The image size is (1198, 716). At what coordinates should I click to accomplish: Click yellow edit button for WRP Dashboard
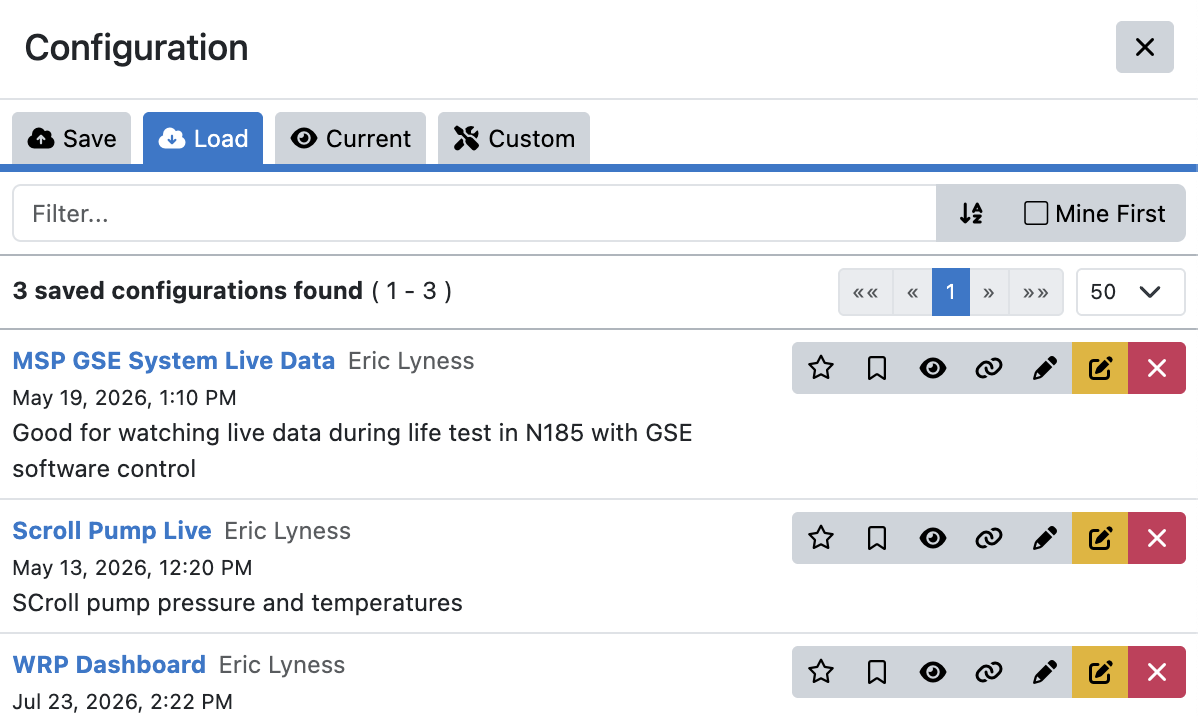coord(1100,672)
